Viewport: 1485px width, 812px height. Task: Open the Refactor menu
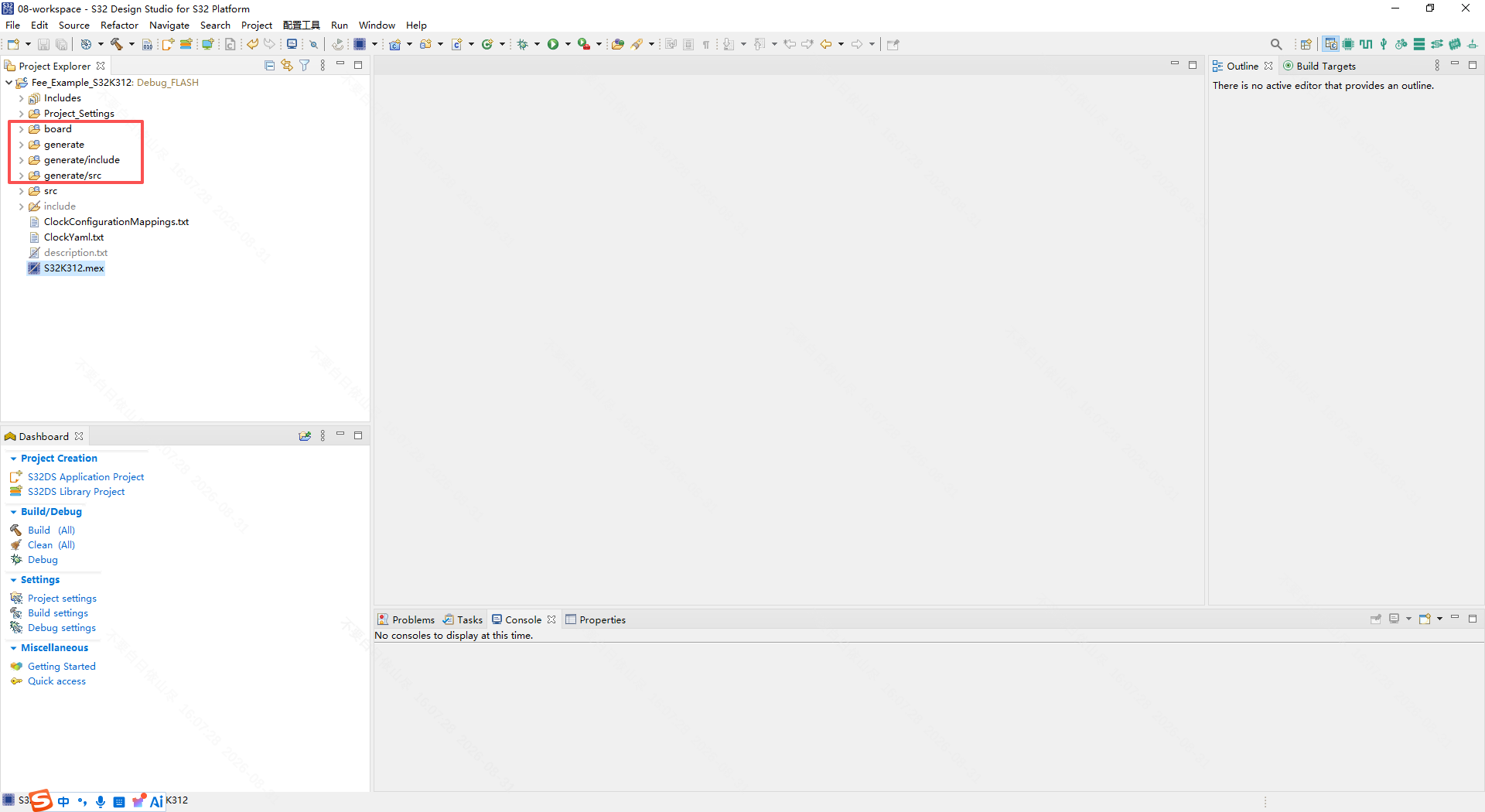119,25
